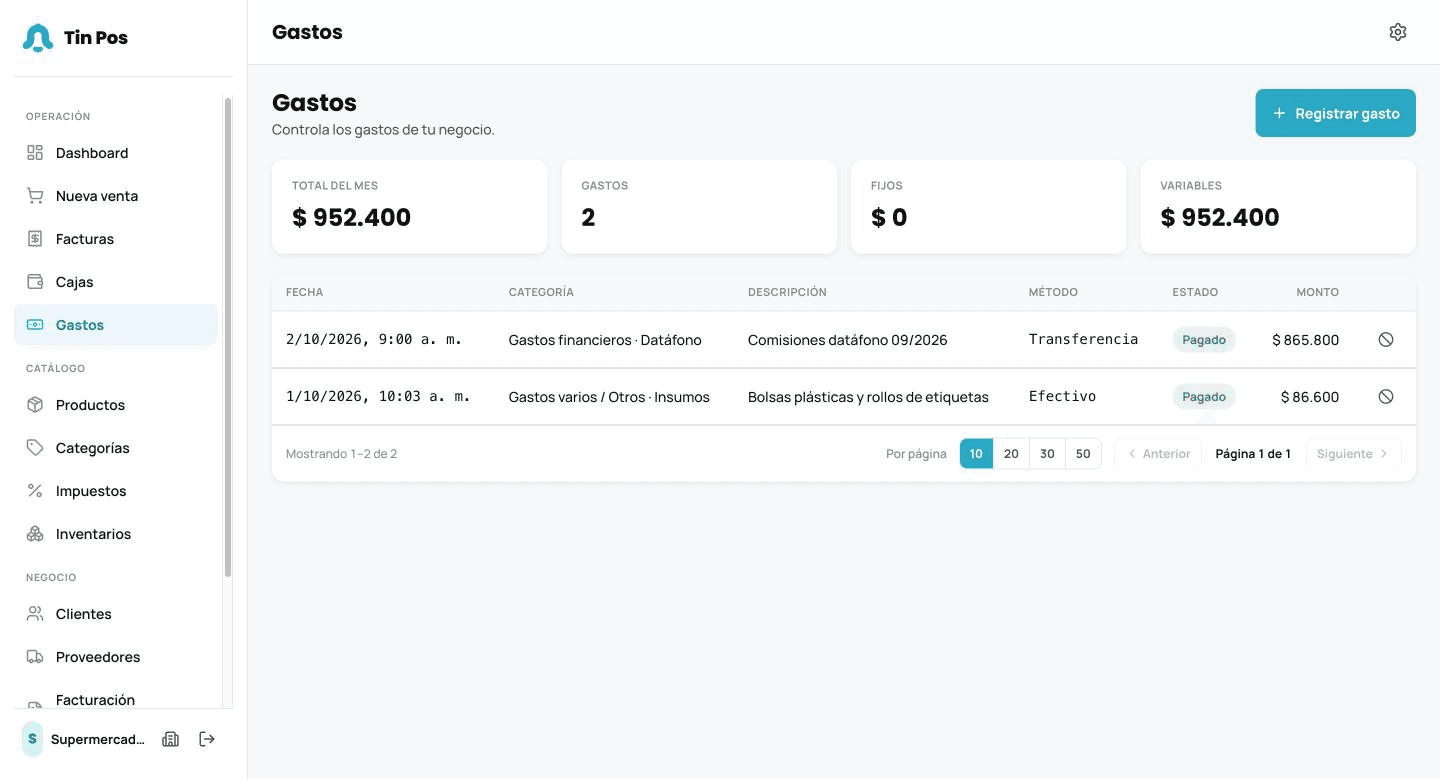Click the Gastos banknote icon

(35, 325)
